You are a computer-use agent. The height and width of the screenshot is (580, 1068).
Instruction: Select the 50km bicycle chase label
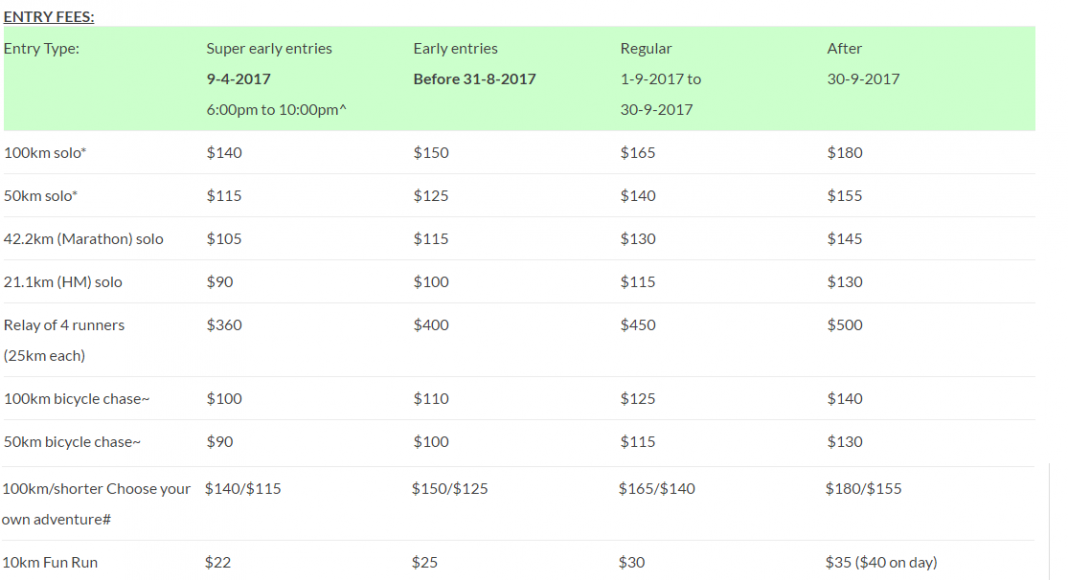[x=72, y=442]
